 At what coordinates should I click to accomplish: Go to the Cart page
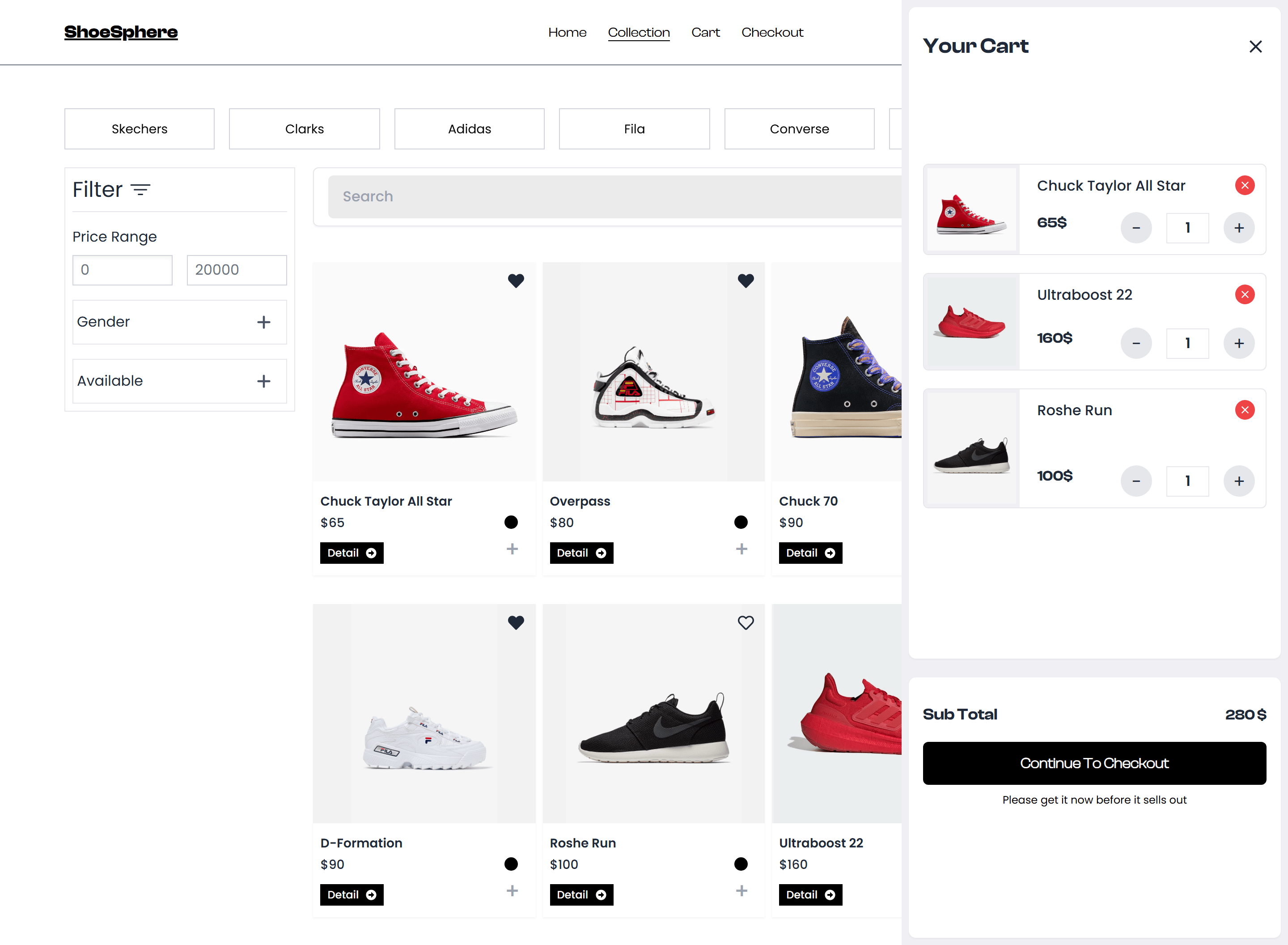[705, 33]
